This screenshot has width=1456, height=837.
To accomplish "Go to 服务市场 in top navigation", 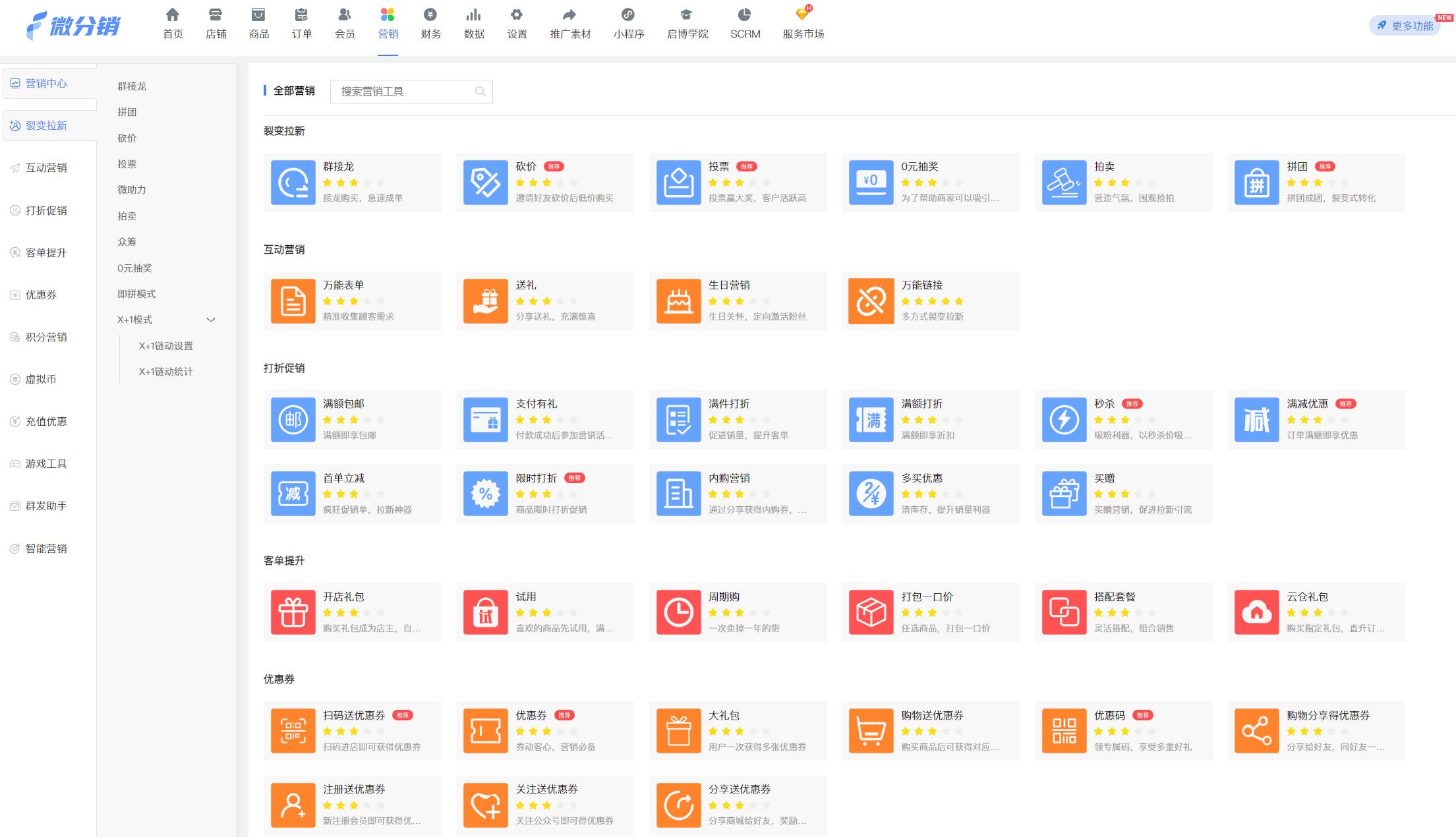I will coord(803,24).
